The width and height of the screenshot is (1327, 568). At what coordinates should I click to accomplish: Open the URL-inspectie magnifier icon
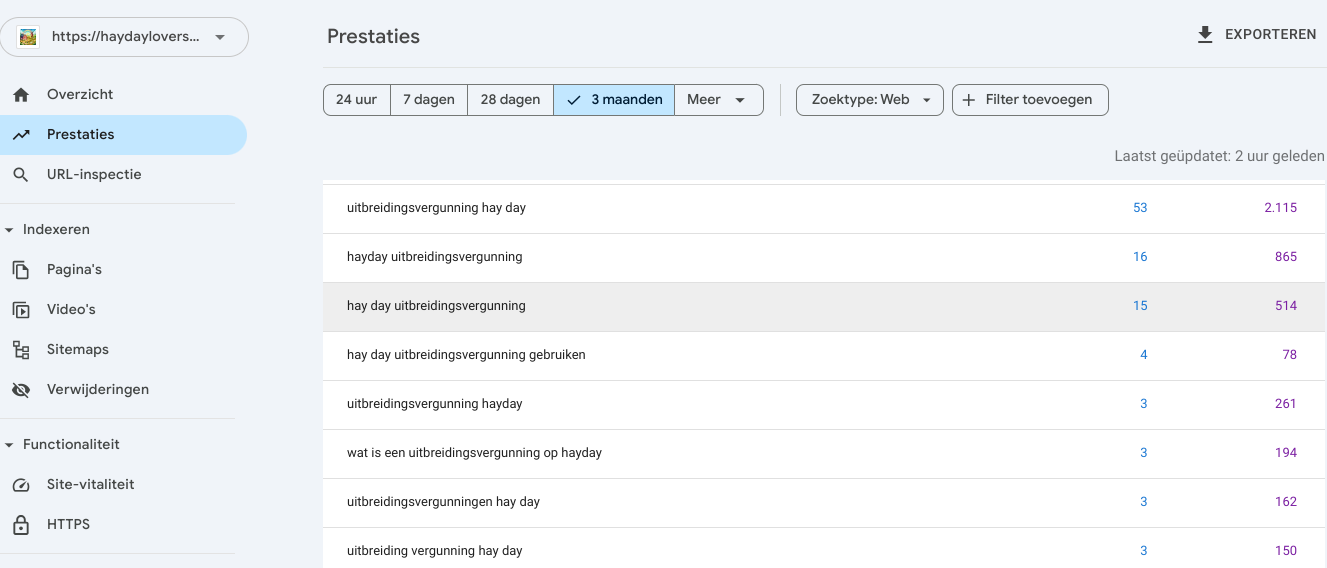21,175
